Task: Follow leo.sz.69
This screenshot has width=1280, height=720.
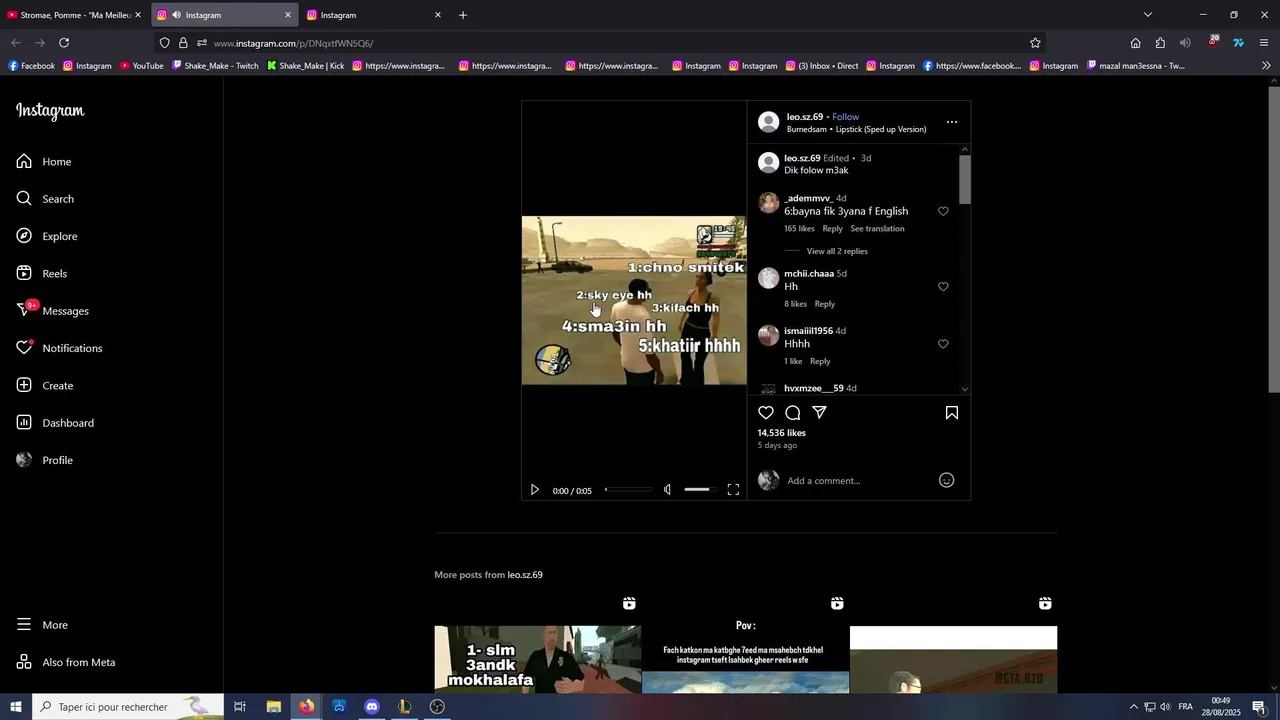Action: pos(845,117)
